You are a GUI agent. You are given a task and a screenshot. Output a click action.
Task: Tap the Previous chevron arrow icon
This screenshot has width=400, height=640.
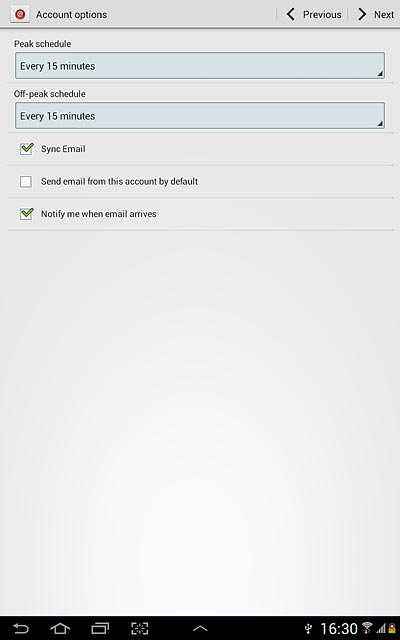click(291, 15)
